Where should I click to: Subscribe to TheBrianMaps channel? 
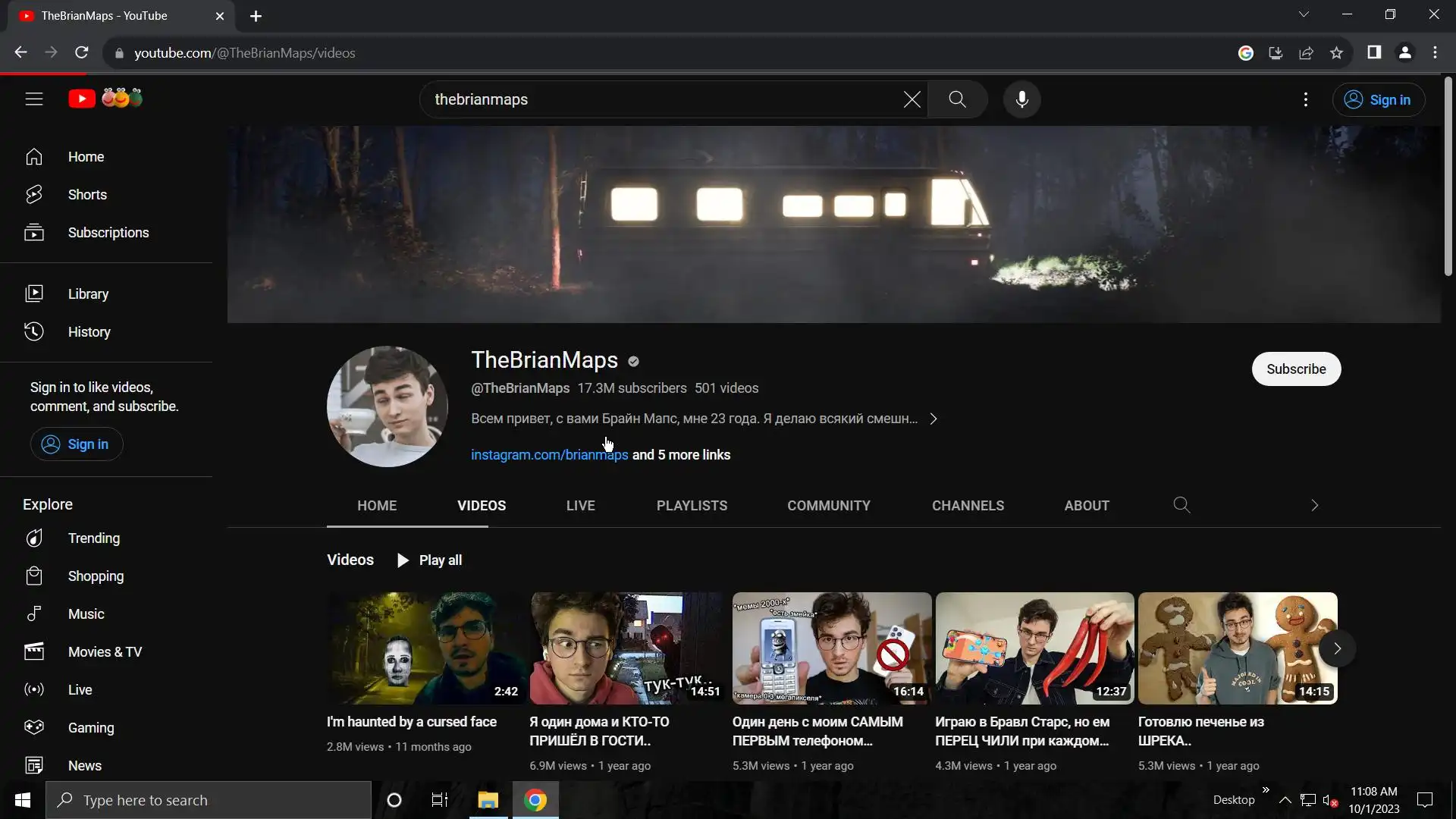[1295, 369]
